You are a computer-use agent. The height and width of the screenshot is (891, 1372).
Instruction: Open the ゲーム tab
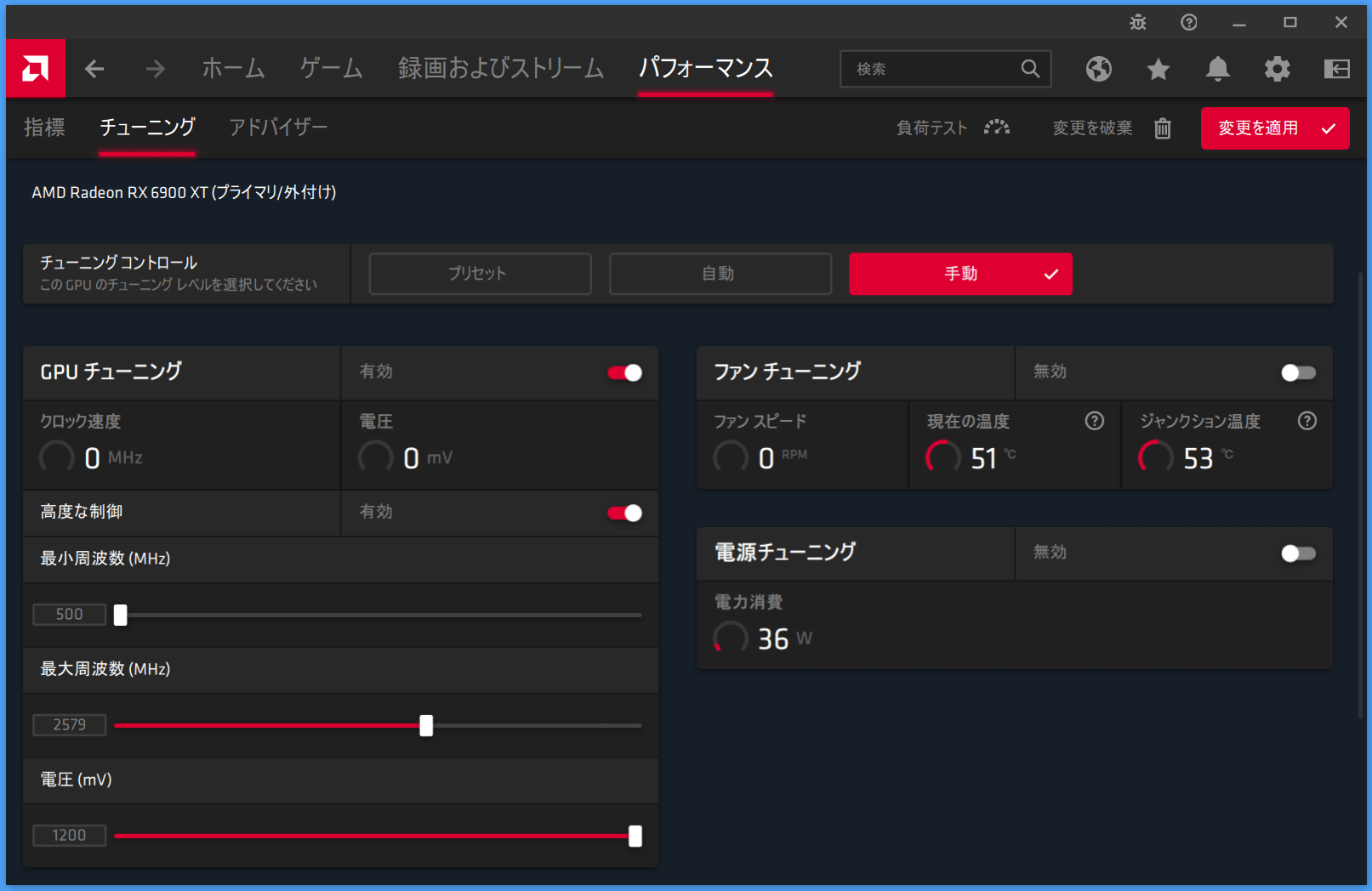(x=332, y=68)
